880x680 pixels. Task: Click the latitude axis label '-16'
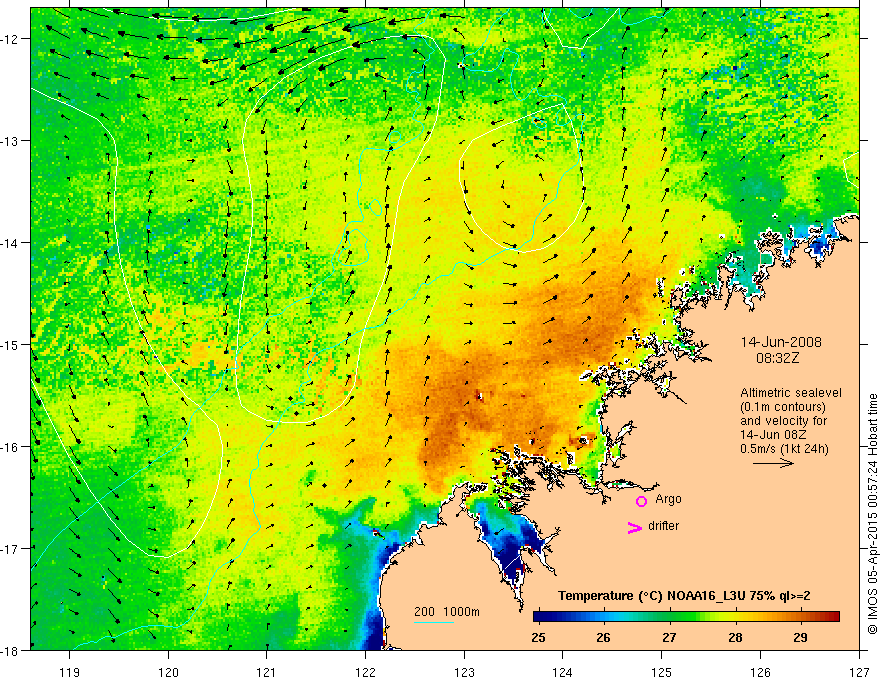click(x=12, y=447)
